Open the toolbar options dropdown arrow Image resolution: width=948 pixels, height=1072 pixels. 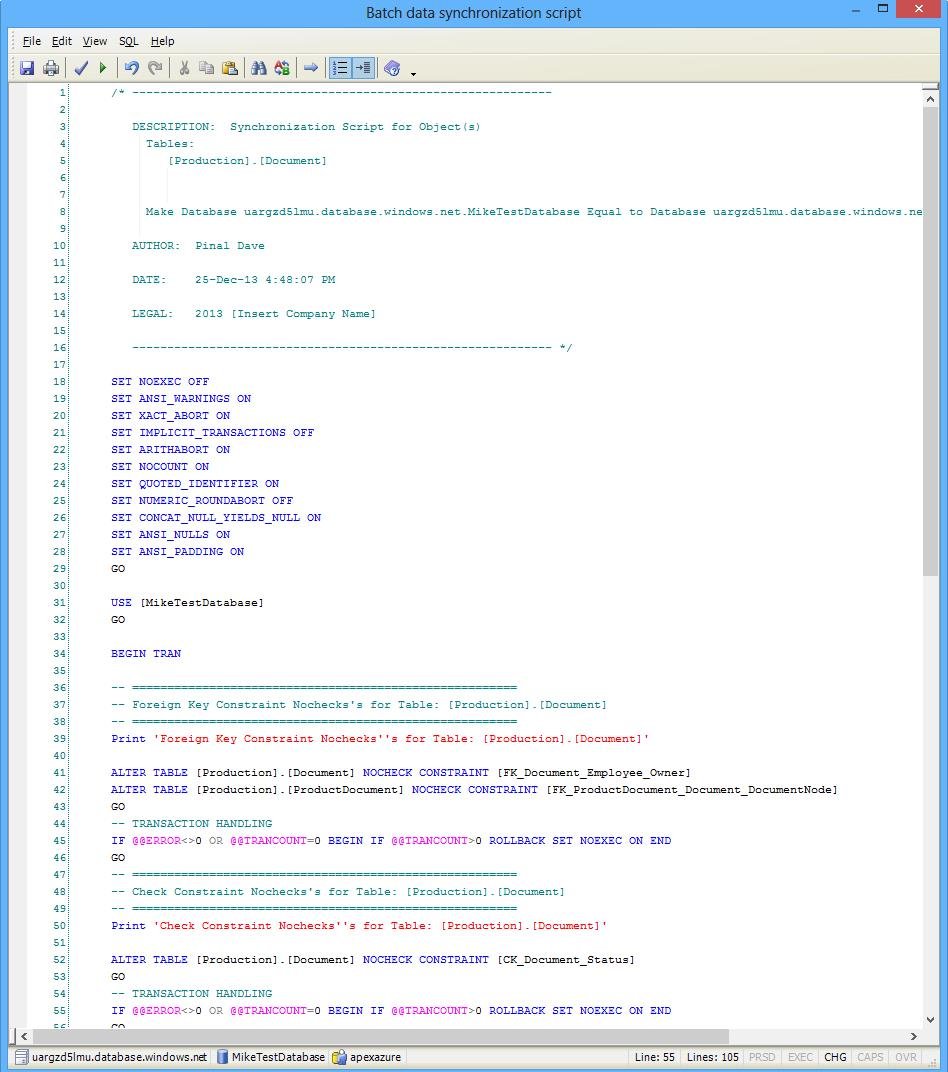pyautogui.click(x=413, y=72)
